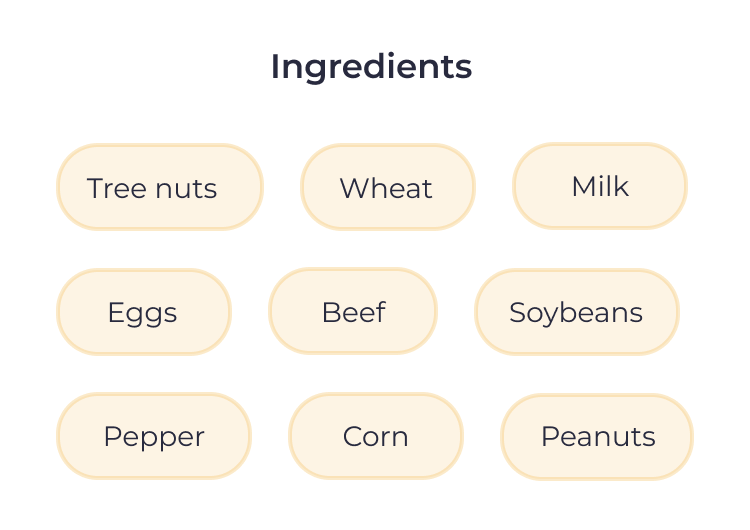Toggle the Beef ingredient option

(x=353, y=311)
